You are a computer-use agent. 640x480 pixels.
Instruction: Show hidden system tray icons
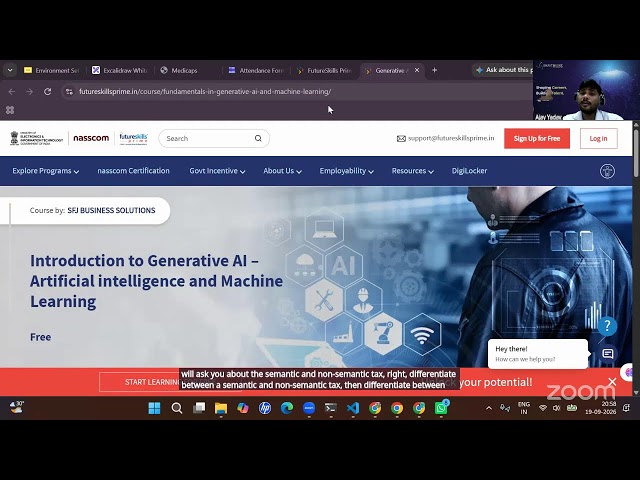tap(489, 408)
